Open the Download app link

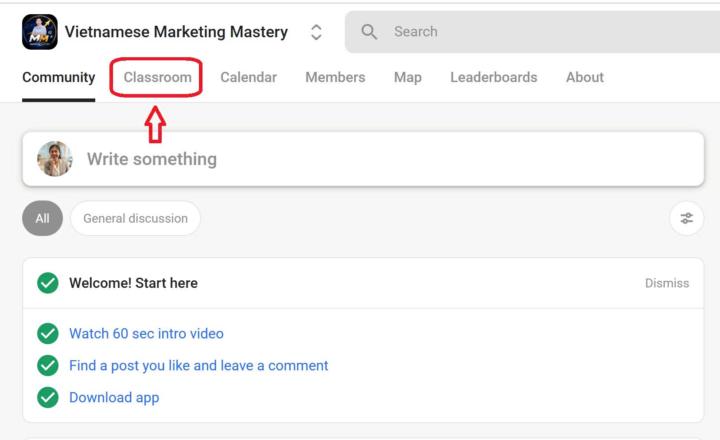[114, 398]
